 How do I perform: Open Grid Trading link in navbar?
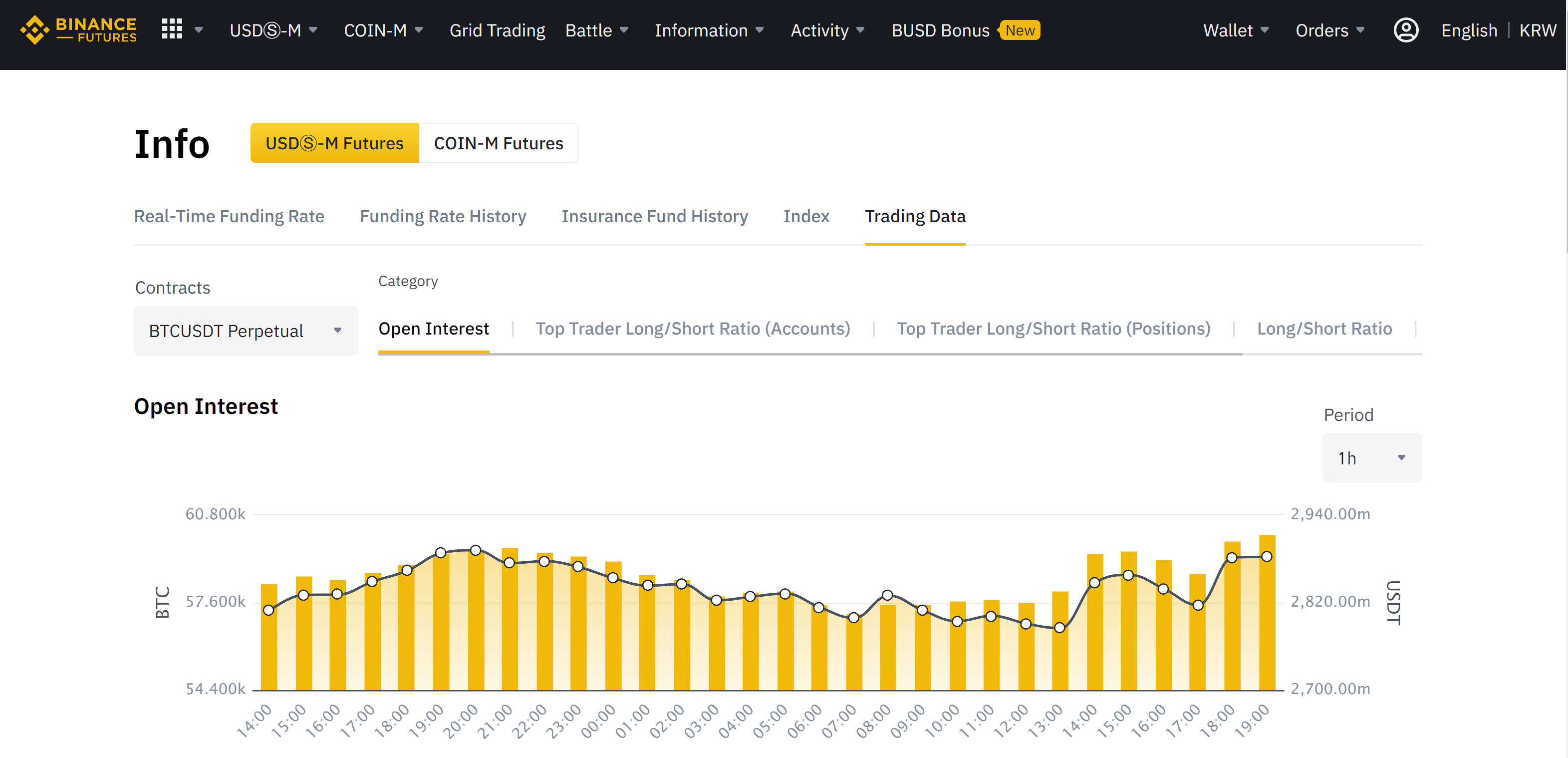tap(497, 30)
